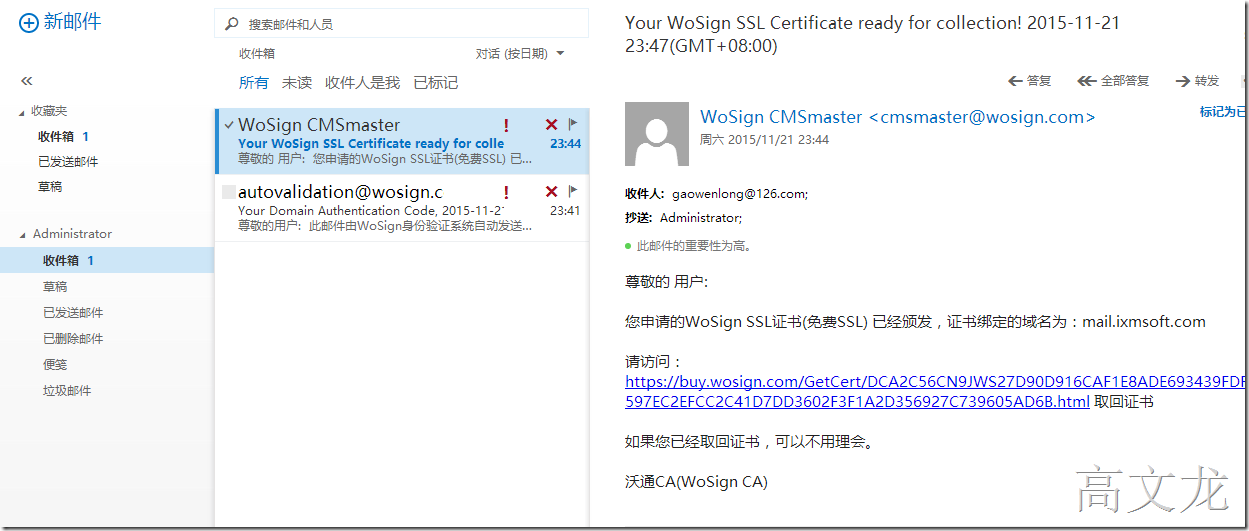This screenshot has width=1249, height=531.
Task: Open the buy.wosign.com GetCert link
Action: [935, 391]
